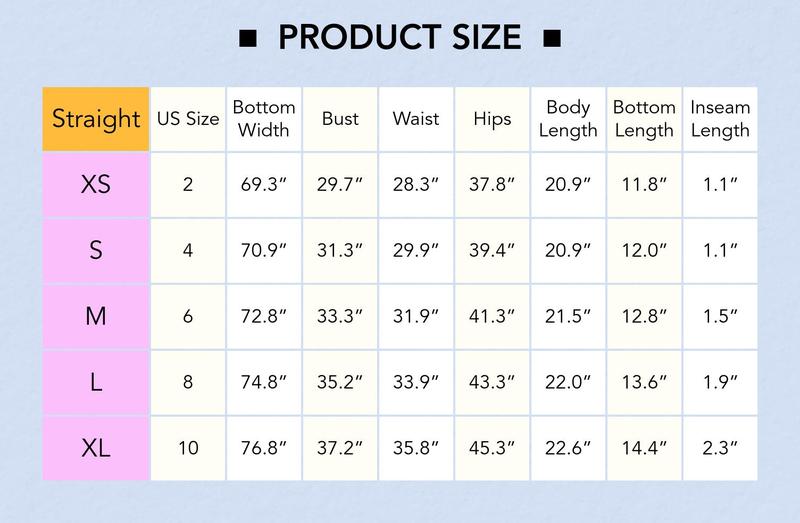Select the Bottom Width column header

(264, 119)
